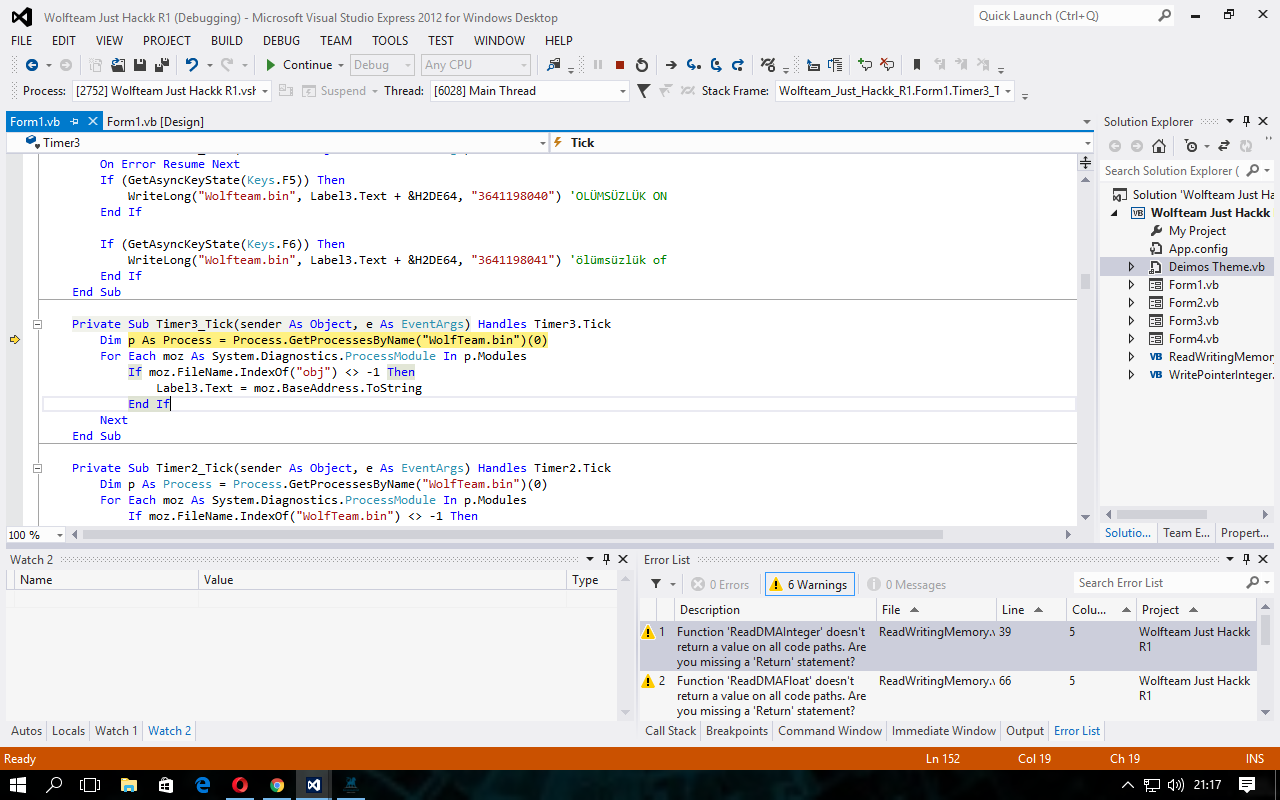This screenshot has width=1280, height=800.
Task: Select My Project in Solution Explorer
Action: click(1197, 231)
